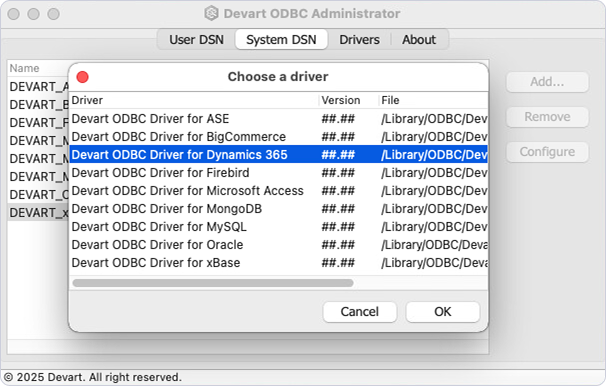
Task: Click the Configure button
Action: click(x=547, y=152)
